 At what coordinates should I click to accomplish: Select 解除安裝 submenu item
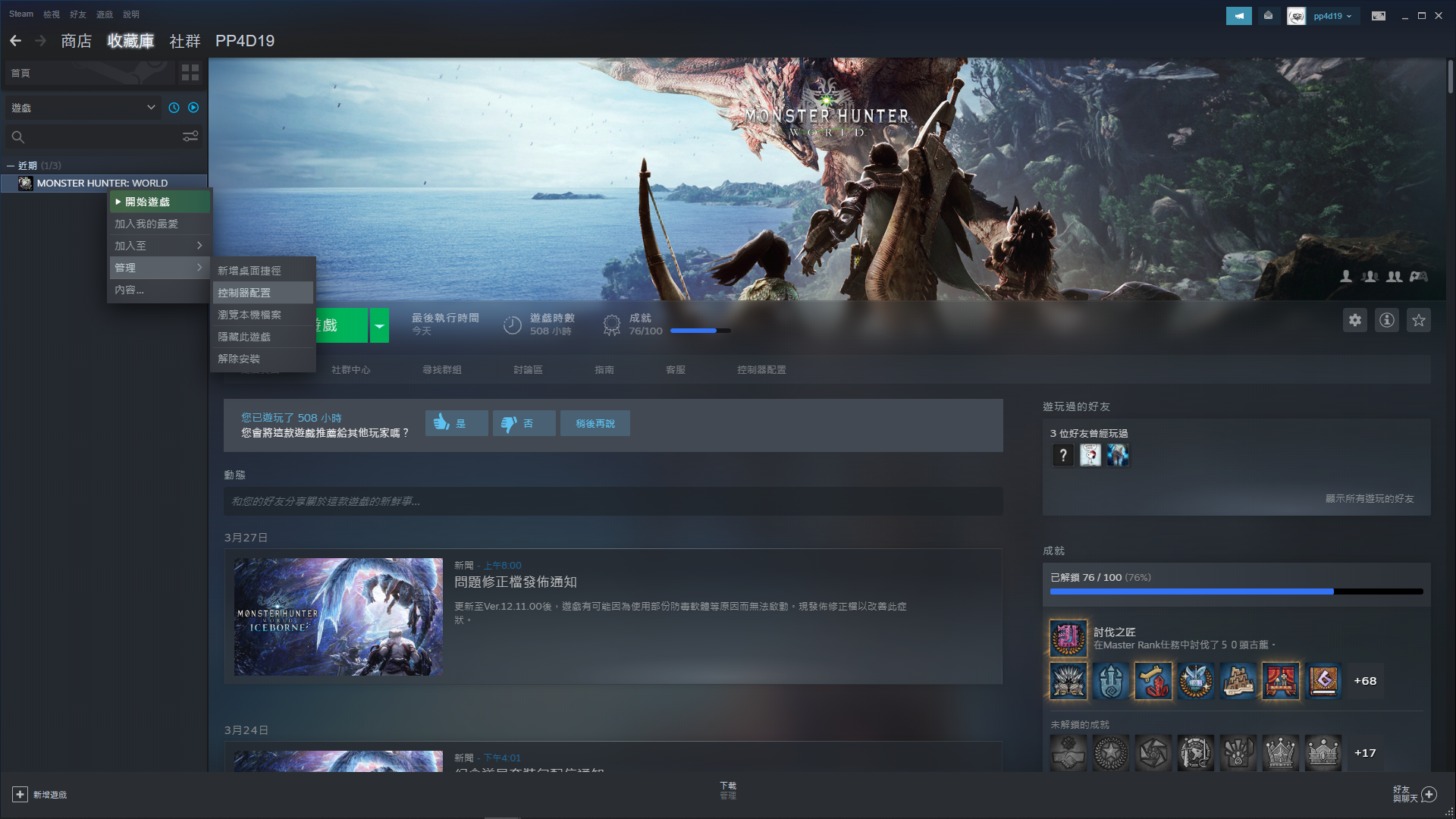(263, 359)
